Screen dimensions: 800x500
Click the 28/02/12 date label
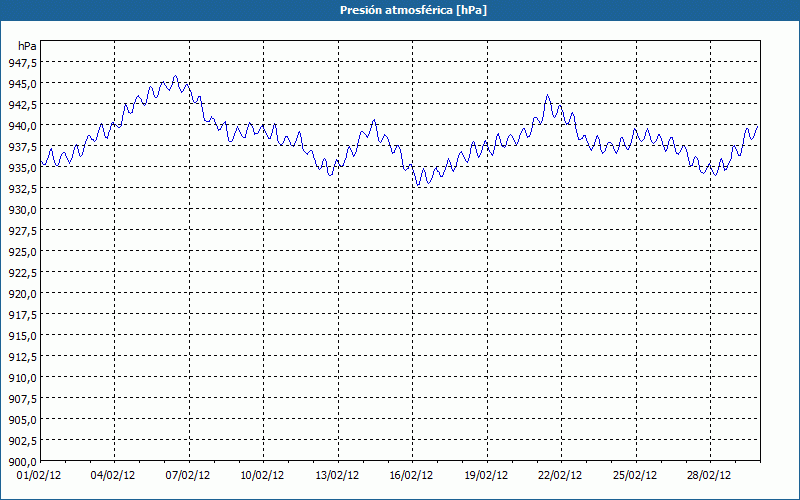(709, 475)
